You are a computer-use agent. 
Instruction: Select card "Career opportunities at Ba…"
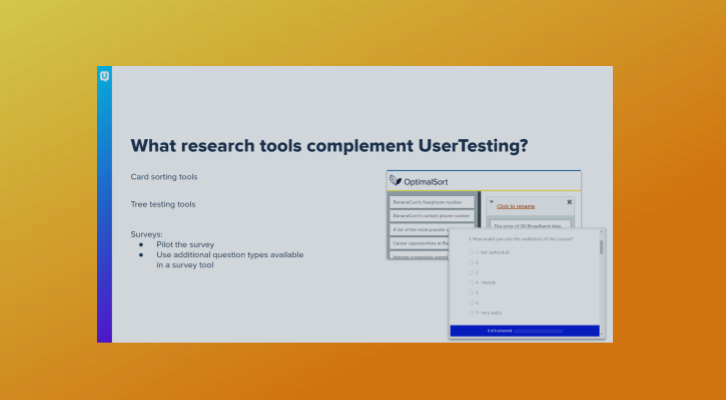[419, 243]
